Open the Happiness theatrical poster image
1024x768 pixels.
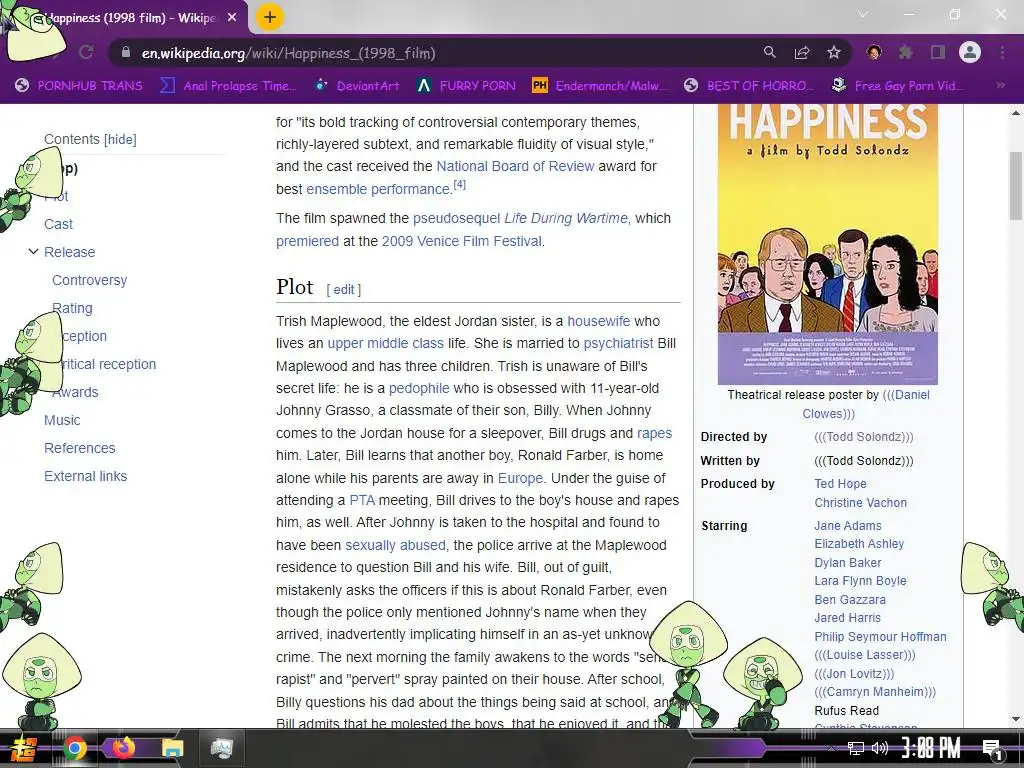tap(827, 244)
